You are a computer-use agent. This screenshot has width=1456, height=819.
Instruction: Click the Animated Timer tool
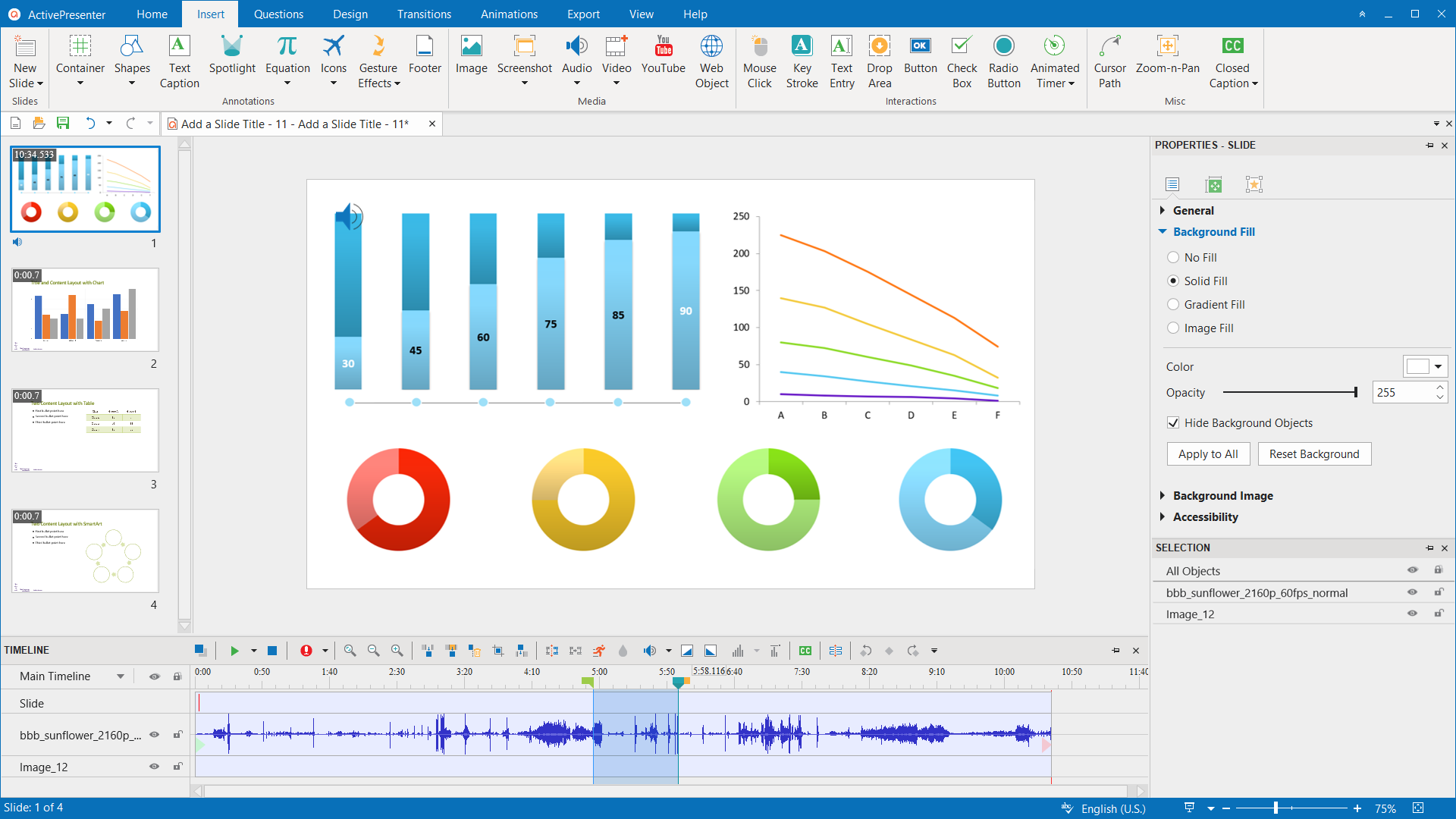(x=1055, y=60)
